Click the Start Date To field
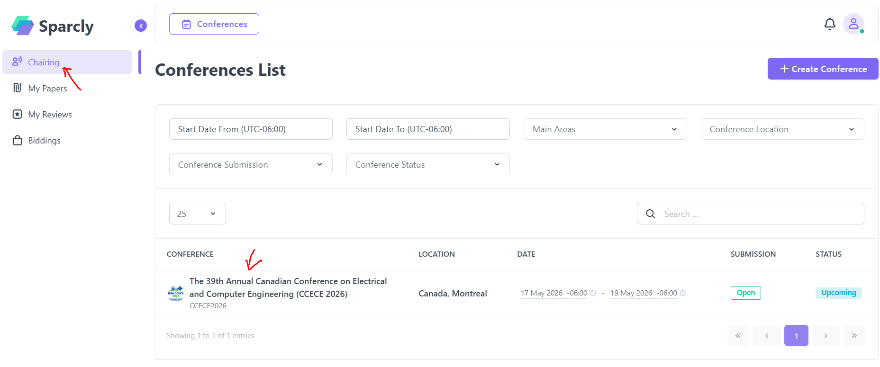Image resolution: width=880 pixels, height=367 pixels. (x=428, y=129)
